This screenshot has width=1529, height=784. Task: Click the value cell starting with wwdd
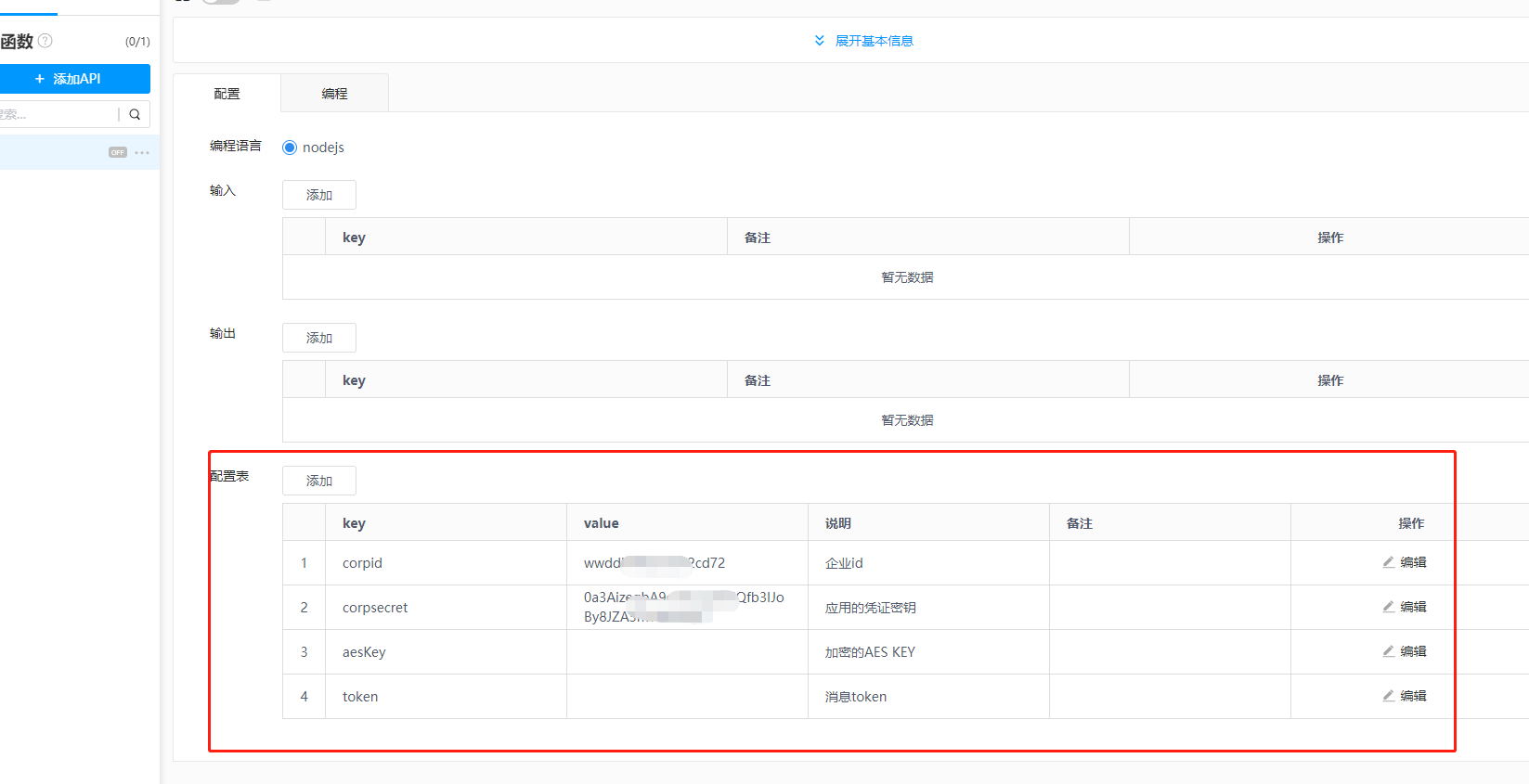coord(687,563)
